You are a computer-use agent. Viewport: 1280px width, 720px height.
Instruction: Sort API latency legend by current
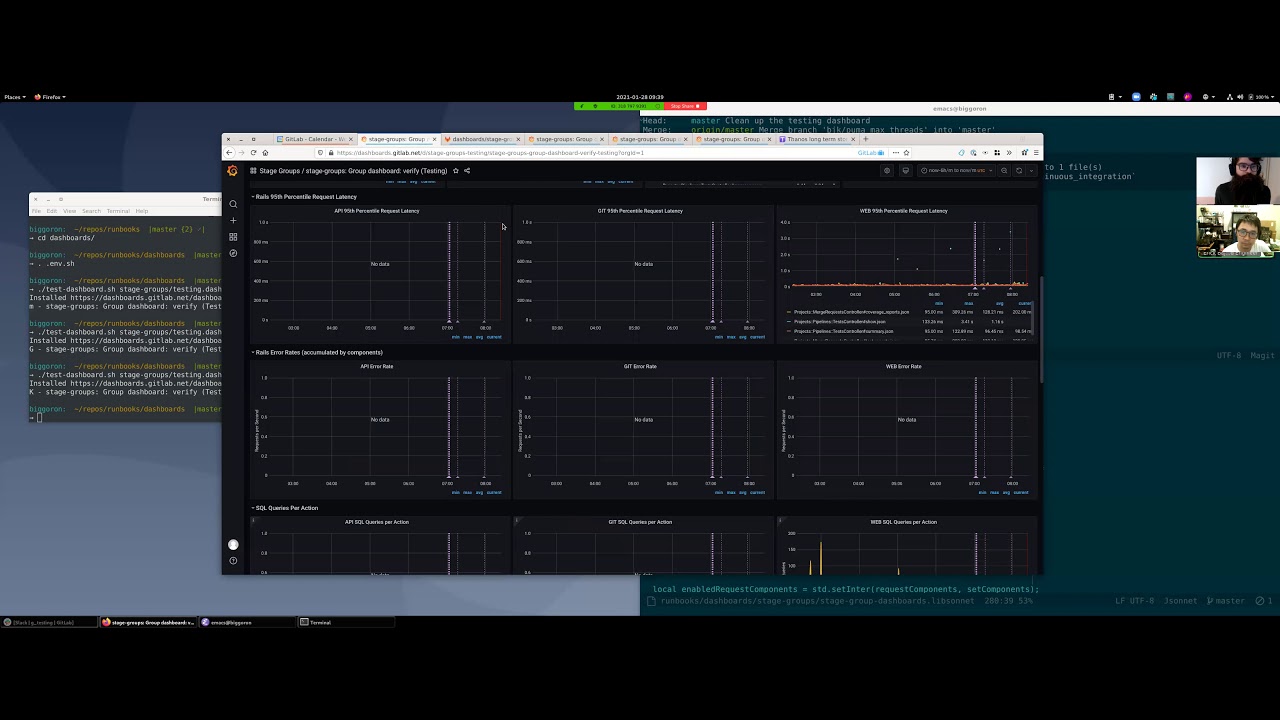pos(493,337)
